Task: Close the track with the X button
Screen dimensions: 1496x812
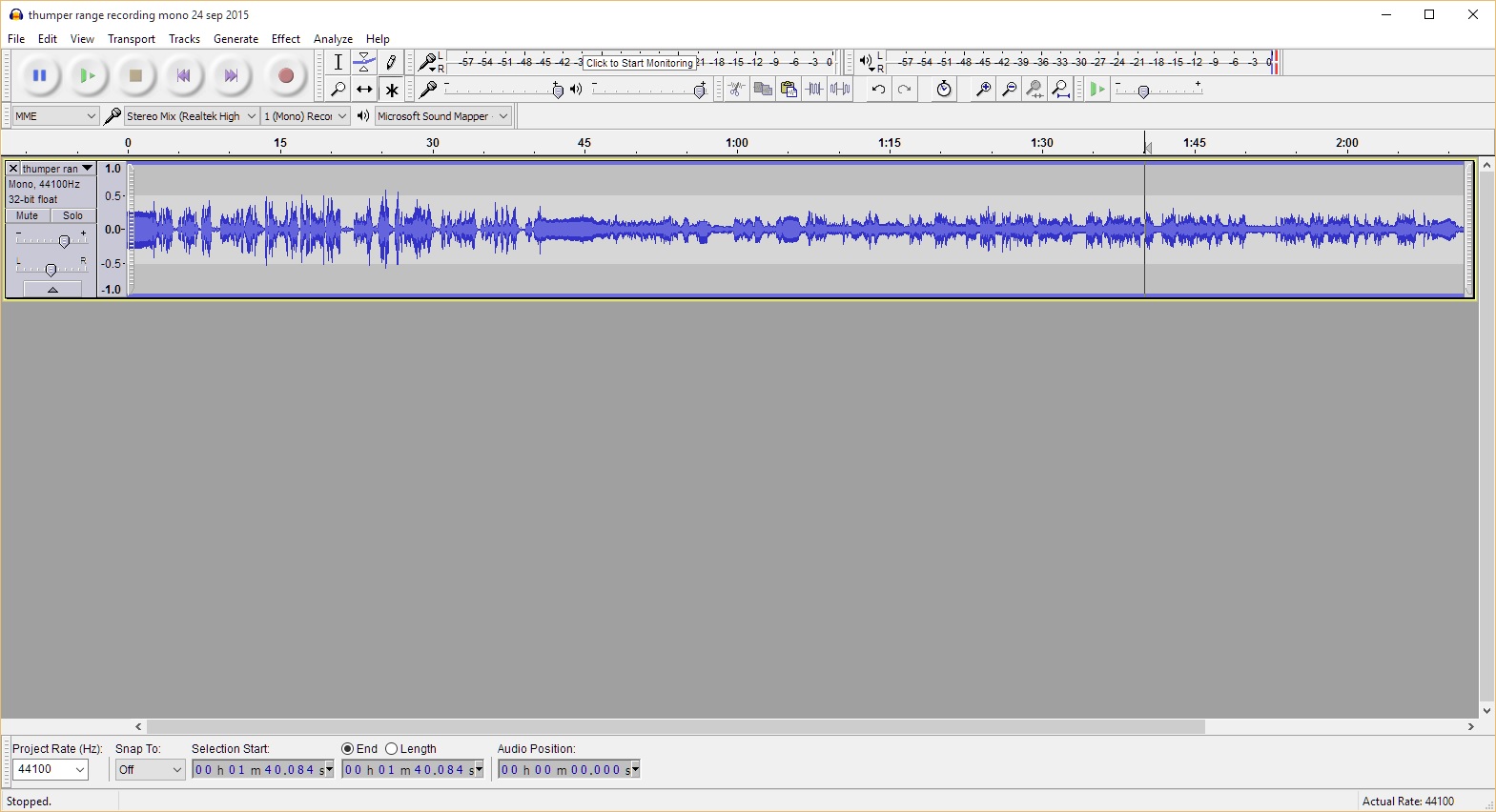Action: coord(13,169)
